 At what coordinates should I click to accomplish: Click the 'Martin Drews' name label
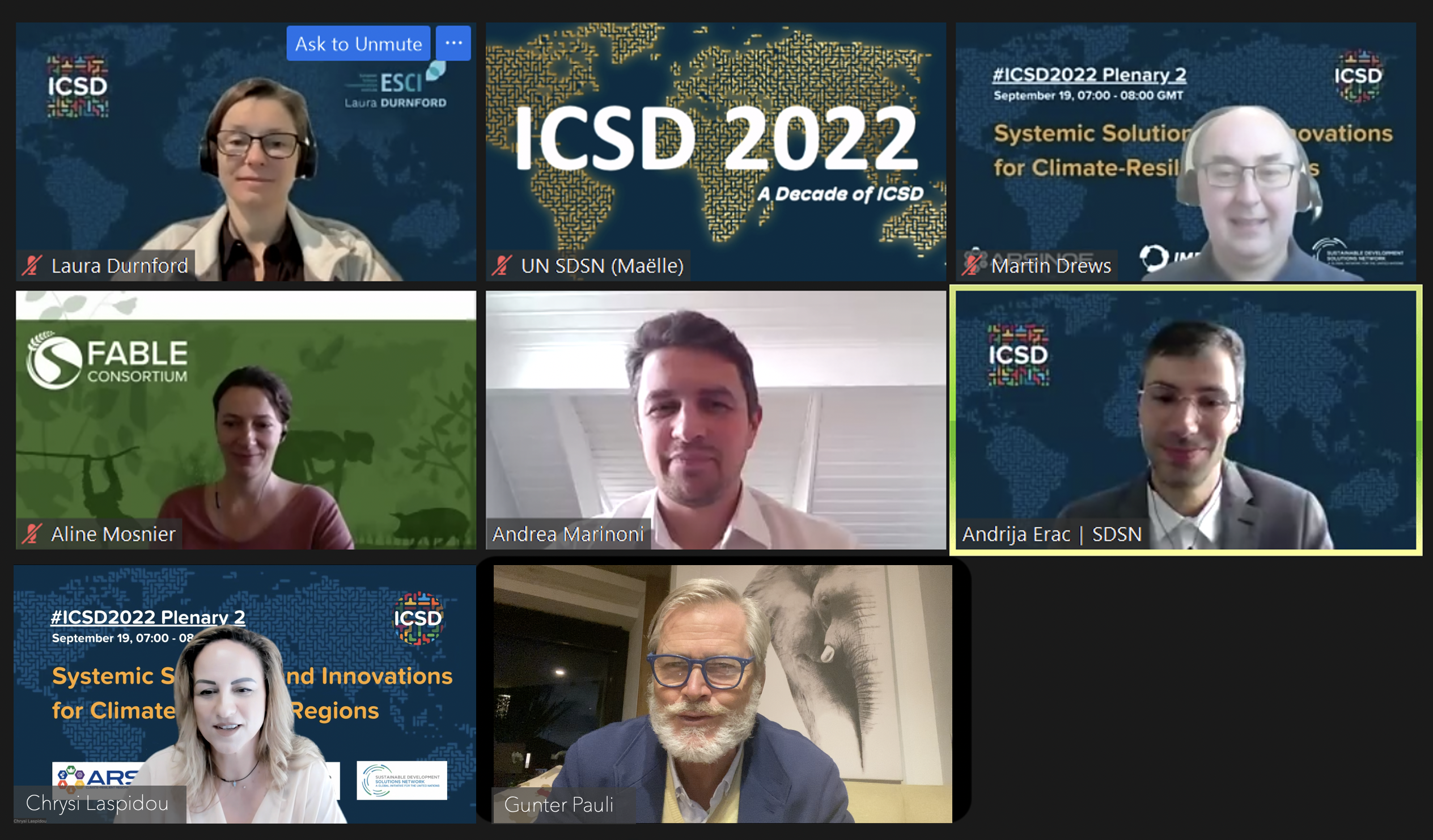coord(1051,266)
